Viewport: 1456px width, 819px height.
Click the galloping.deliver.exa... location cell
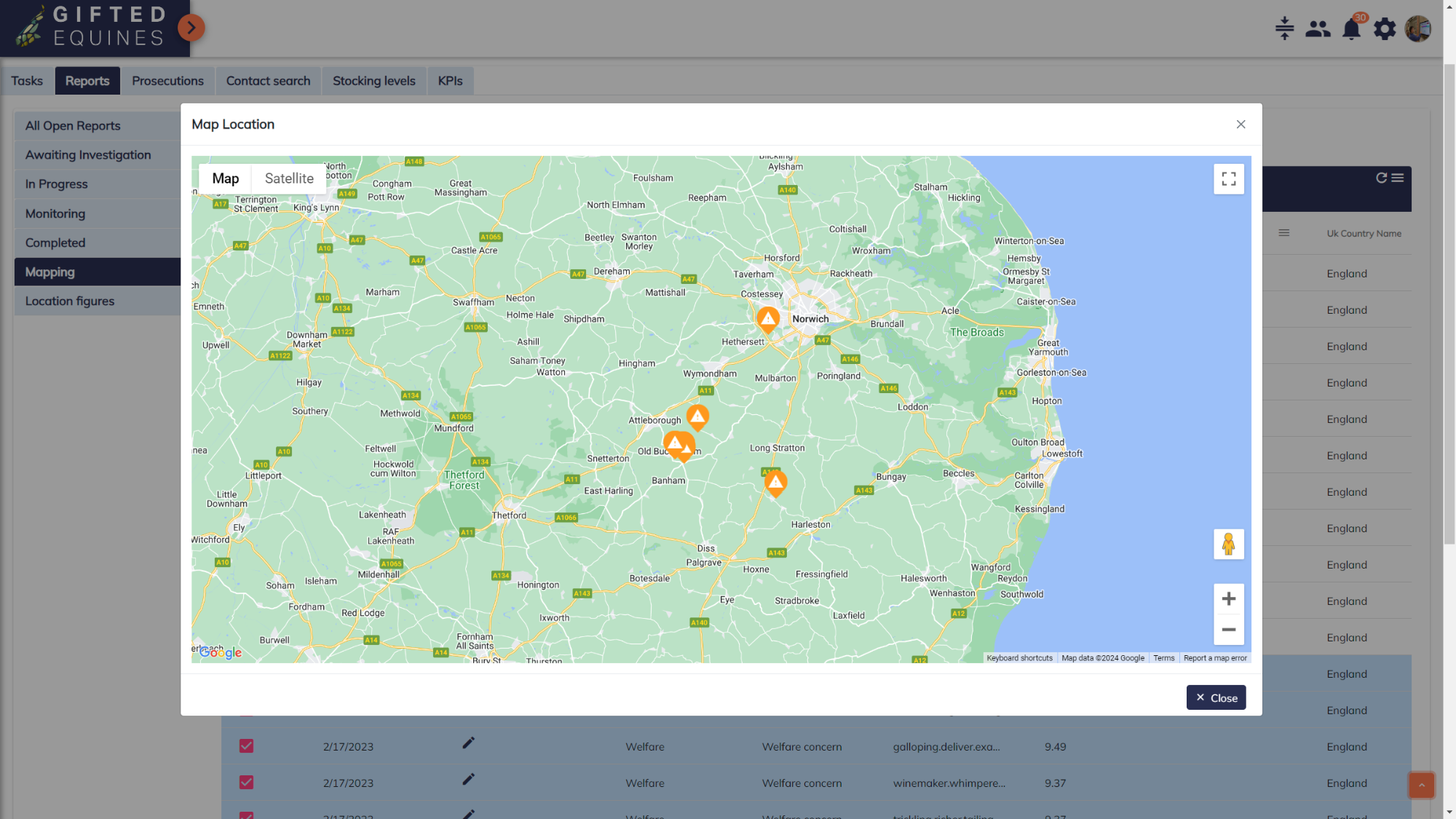click(946, 747)
